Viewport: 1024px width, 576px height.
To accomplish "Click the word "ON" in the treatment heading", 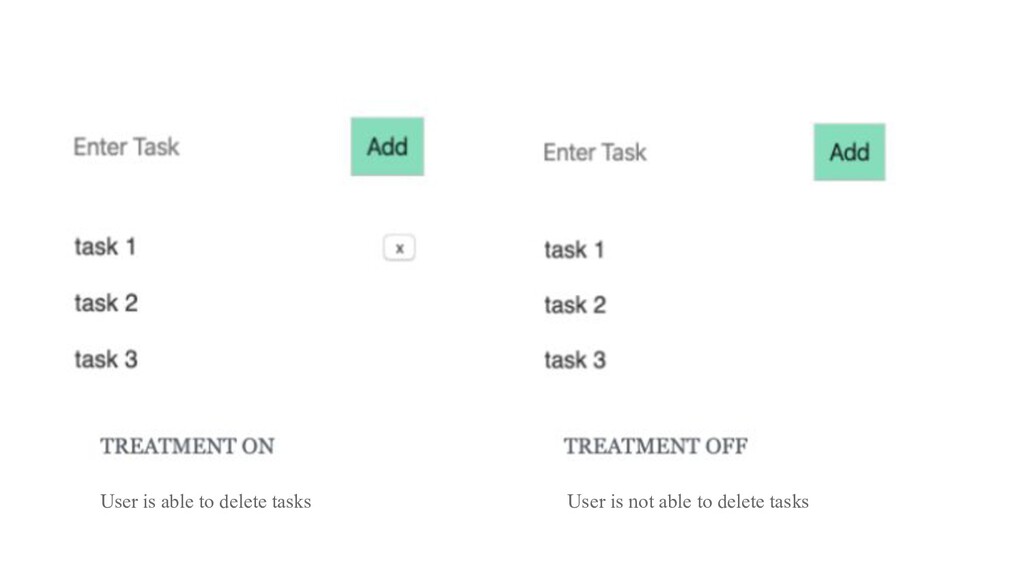I will click(x=257, y=446).
